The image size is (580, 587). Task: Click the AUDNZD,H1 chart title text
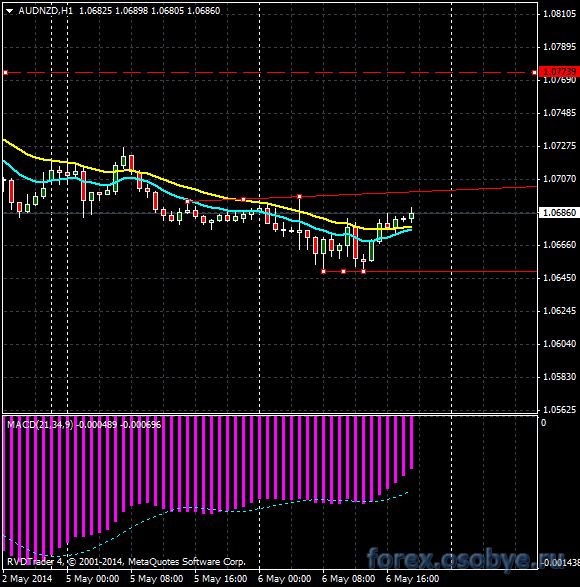[46, 11]
